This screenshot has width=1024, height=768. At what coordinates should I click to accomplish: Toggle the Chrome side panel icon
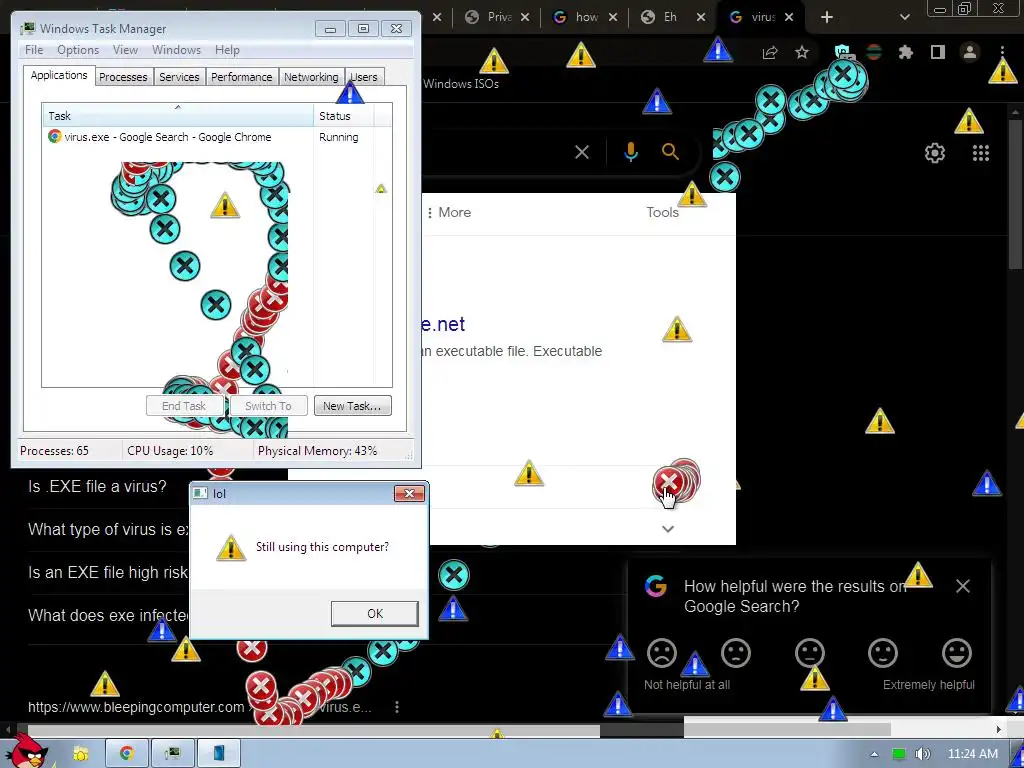coord(938,52)
